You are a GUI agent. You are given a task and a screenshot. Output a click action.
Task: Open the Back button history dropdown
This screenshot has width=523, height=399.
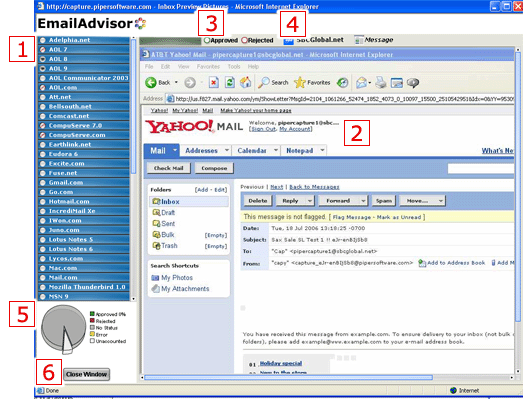pos(176,82)
